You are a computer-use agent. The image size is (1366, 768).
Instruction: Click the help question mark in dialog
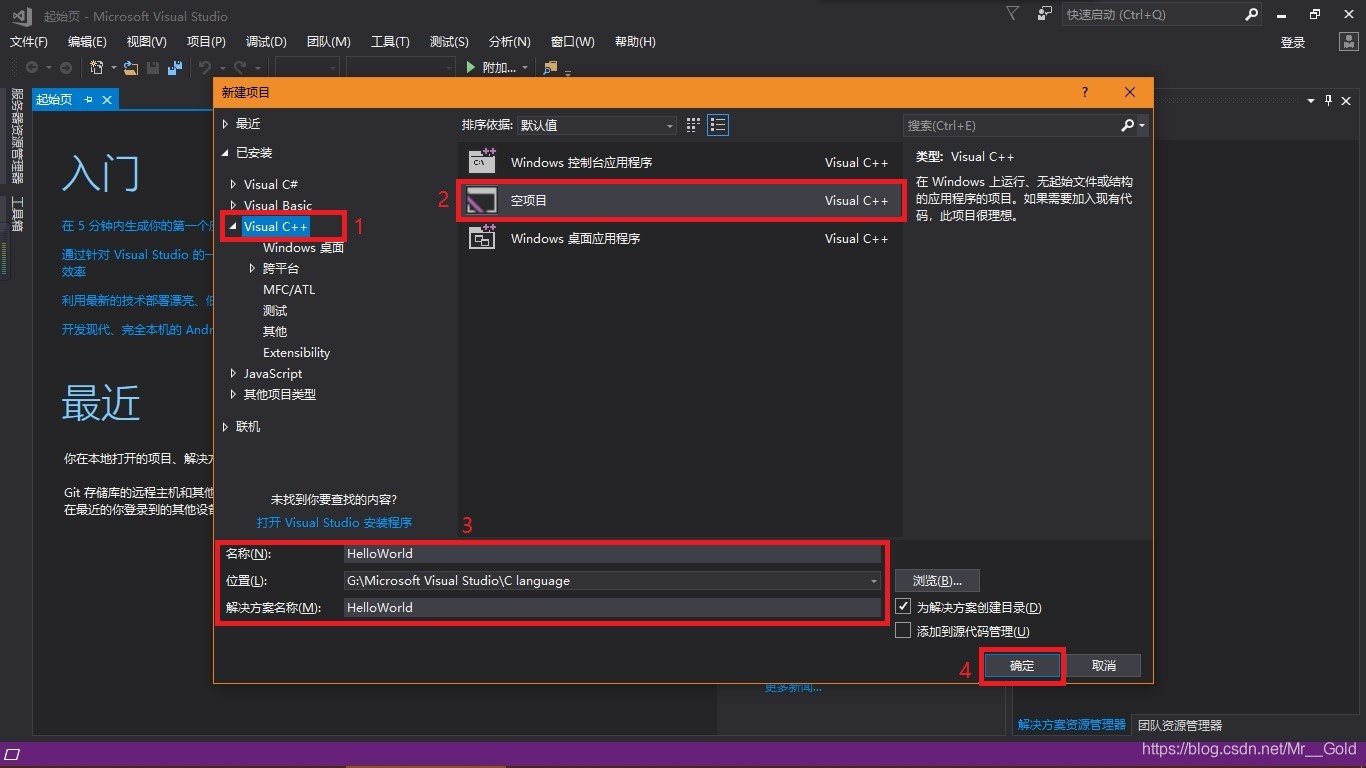point(1085,92)
